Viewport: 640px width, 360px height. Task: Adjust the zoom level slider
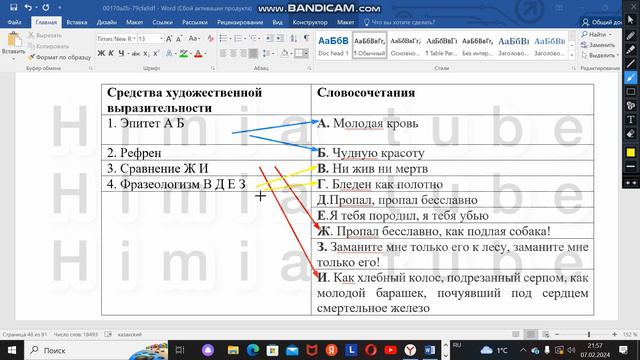click(x=589, y=334)
